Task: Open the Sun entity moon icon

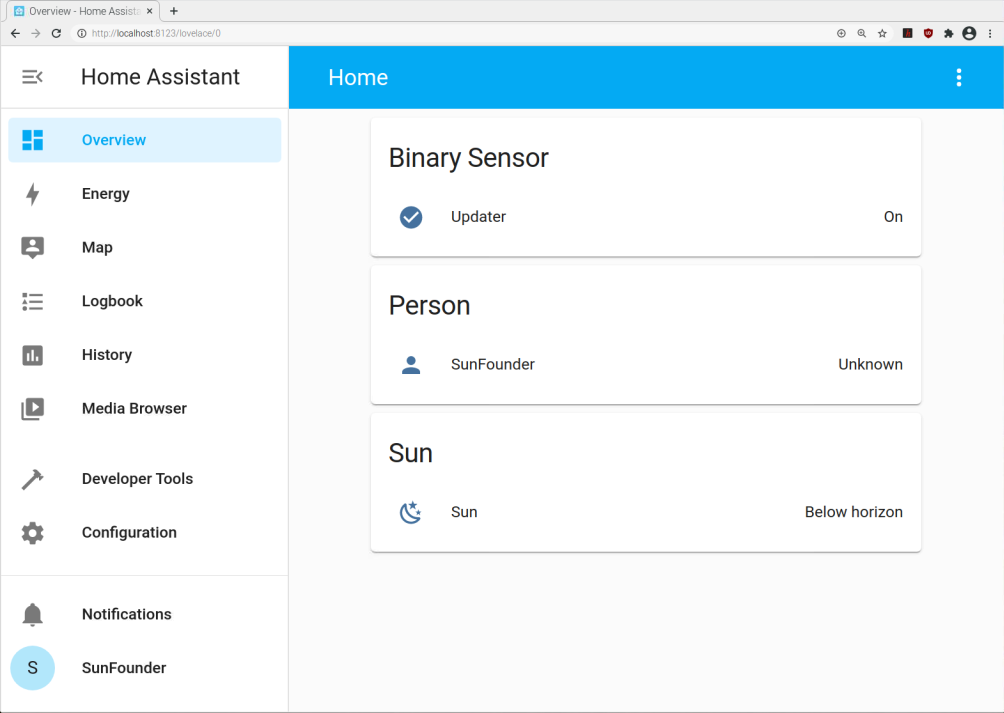Action: pyautogui.click(x=410, y=512)
